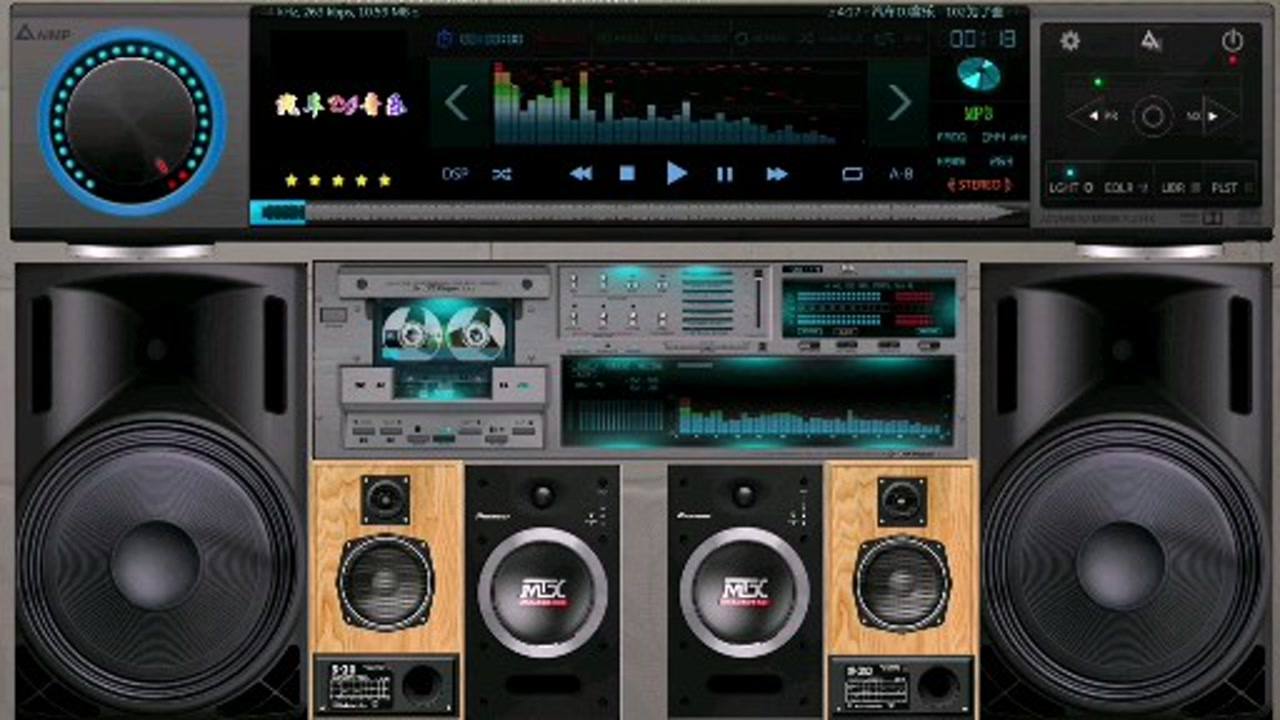1280x720 pixels.
Task: Toggle shuffle mode
Action: tap(502, 174)
